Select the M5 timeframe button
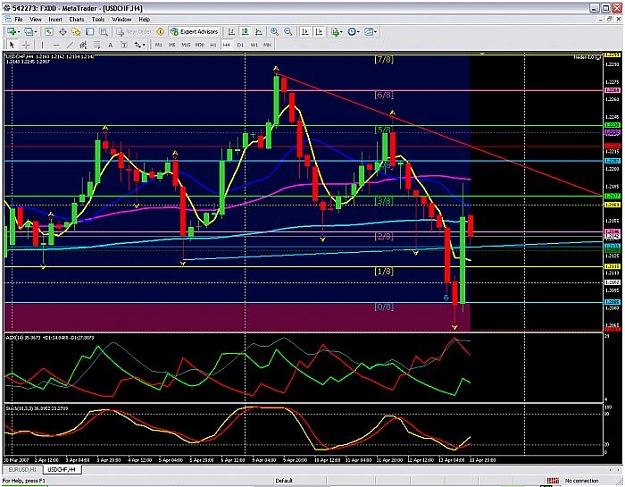625x487 pixels. pyautogui.click(x=172, y=45)
